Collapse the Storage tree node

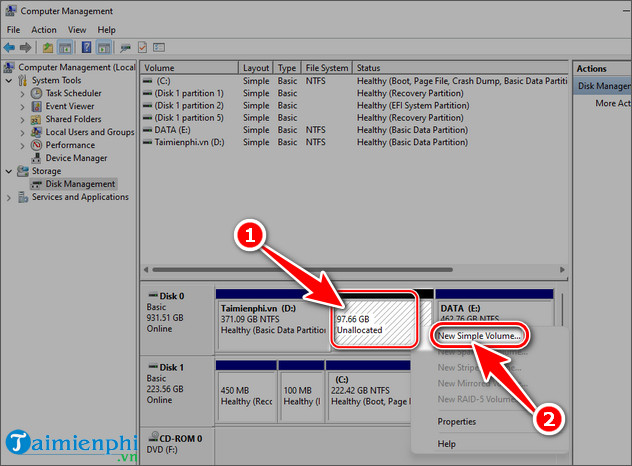(x=9, y=171)
